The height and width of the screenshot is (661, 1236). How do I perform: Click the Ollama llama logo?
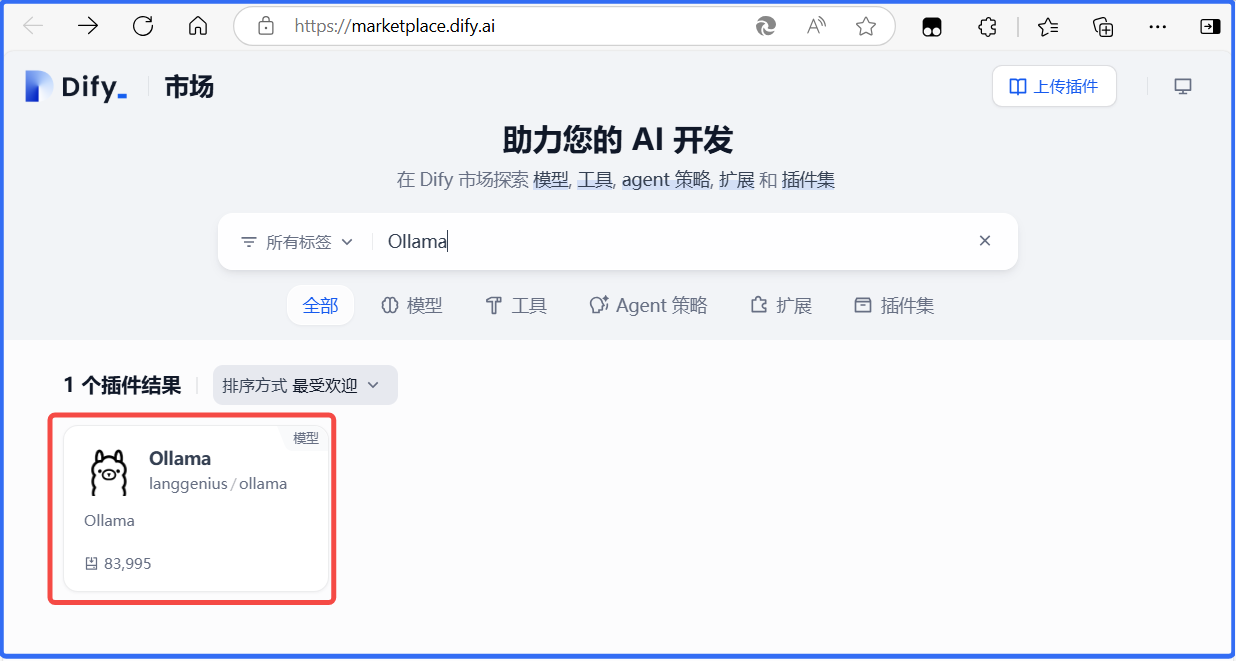(x=109, y=472)
